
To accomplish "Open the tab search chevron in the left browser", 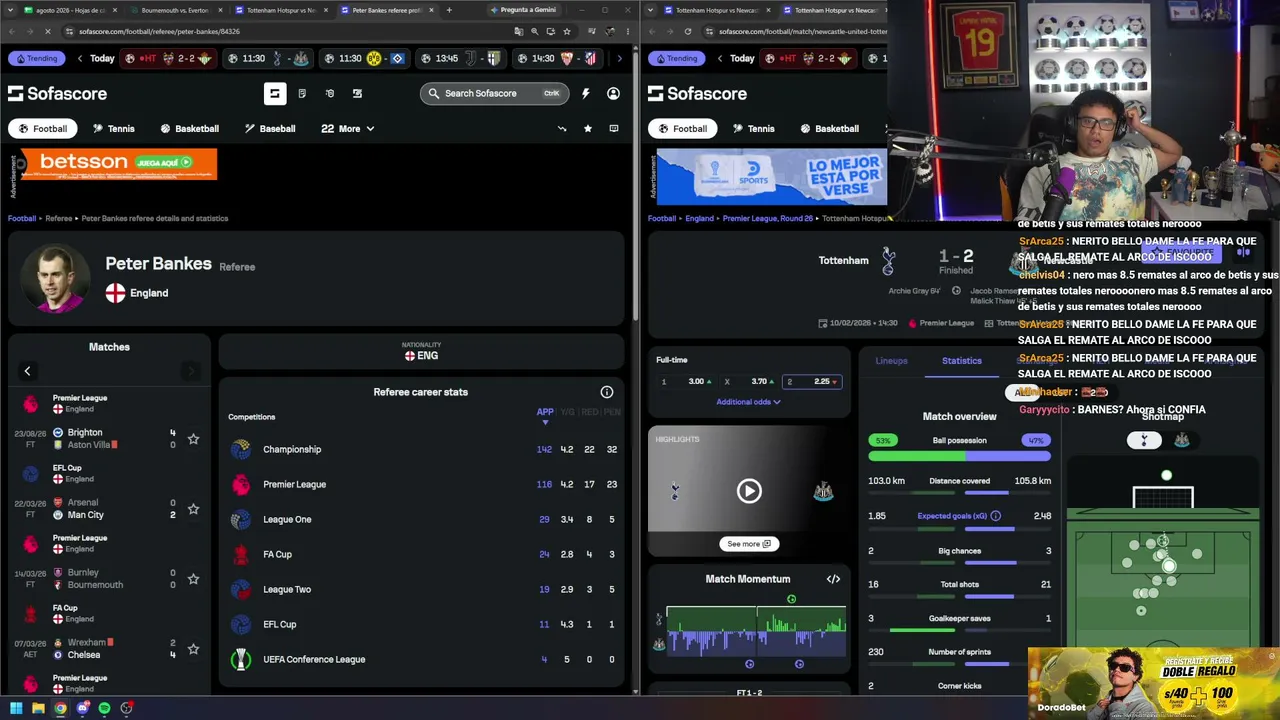I will click(x=10, y=10).
